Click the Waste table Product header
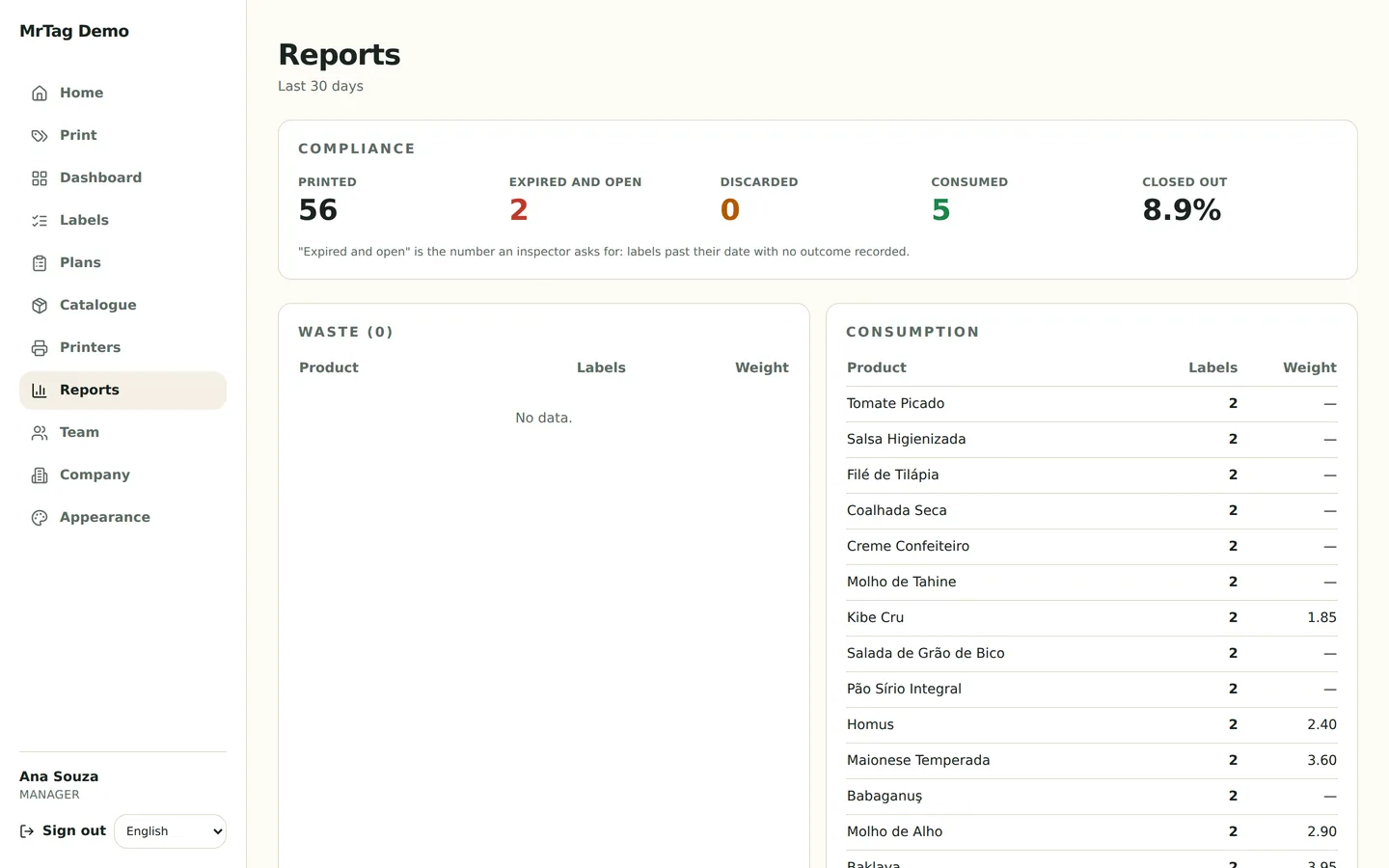 329,367
